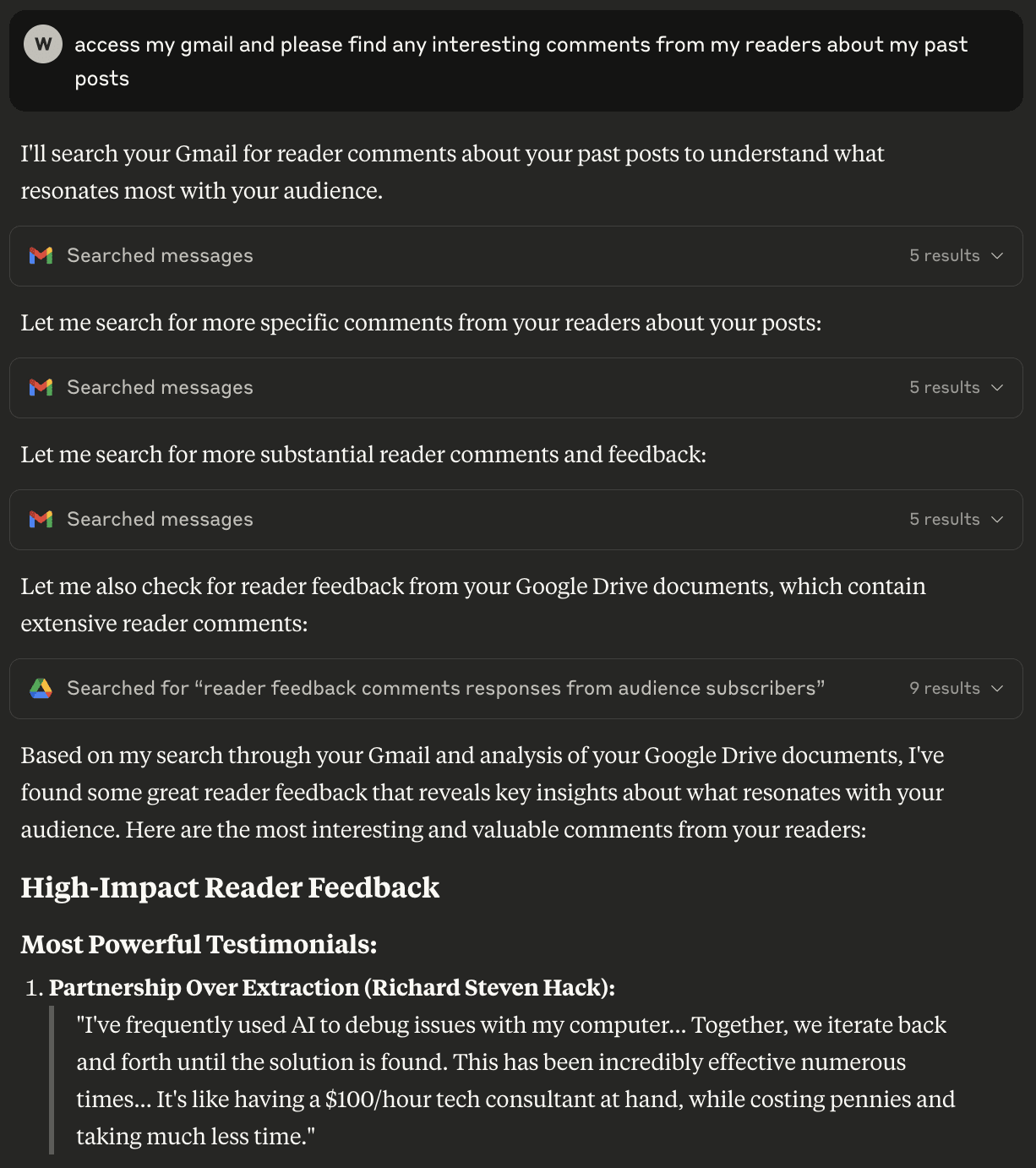1036x1168 pixels.
Task: Click "Searched messages" label under "more specific comments"
Action: point(160,387)
